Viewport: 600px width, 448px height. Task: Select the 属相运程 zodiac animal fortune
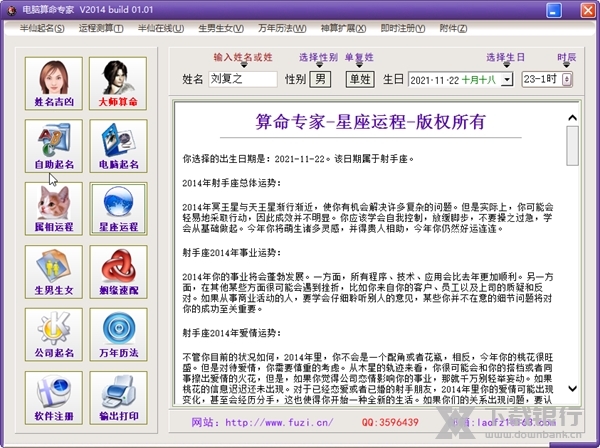54,209
